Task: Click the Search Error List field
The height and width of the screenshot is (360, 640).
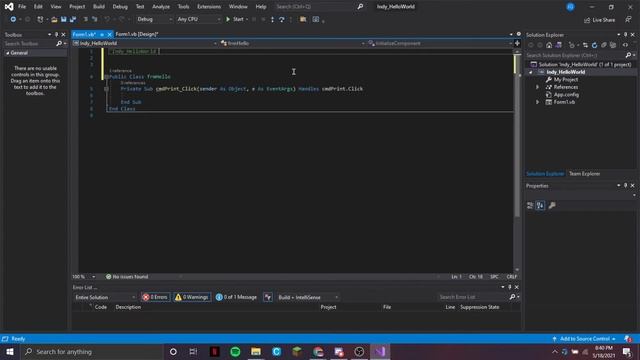Action: point(473,297)
